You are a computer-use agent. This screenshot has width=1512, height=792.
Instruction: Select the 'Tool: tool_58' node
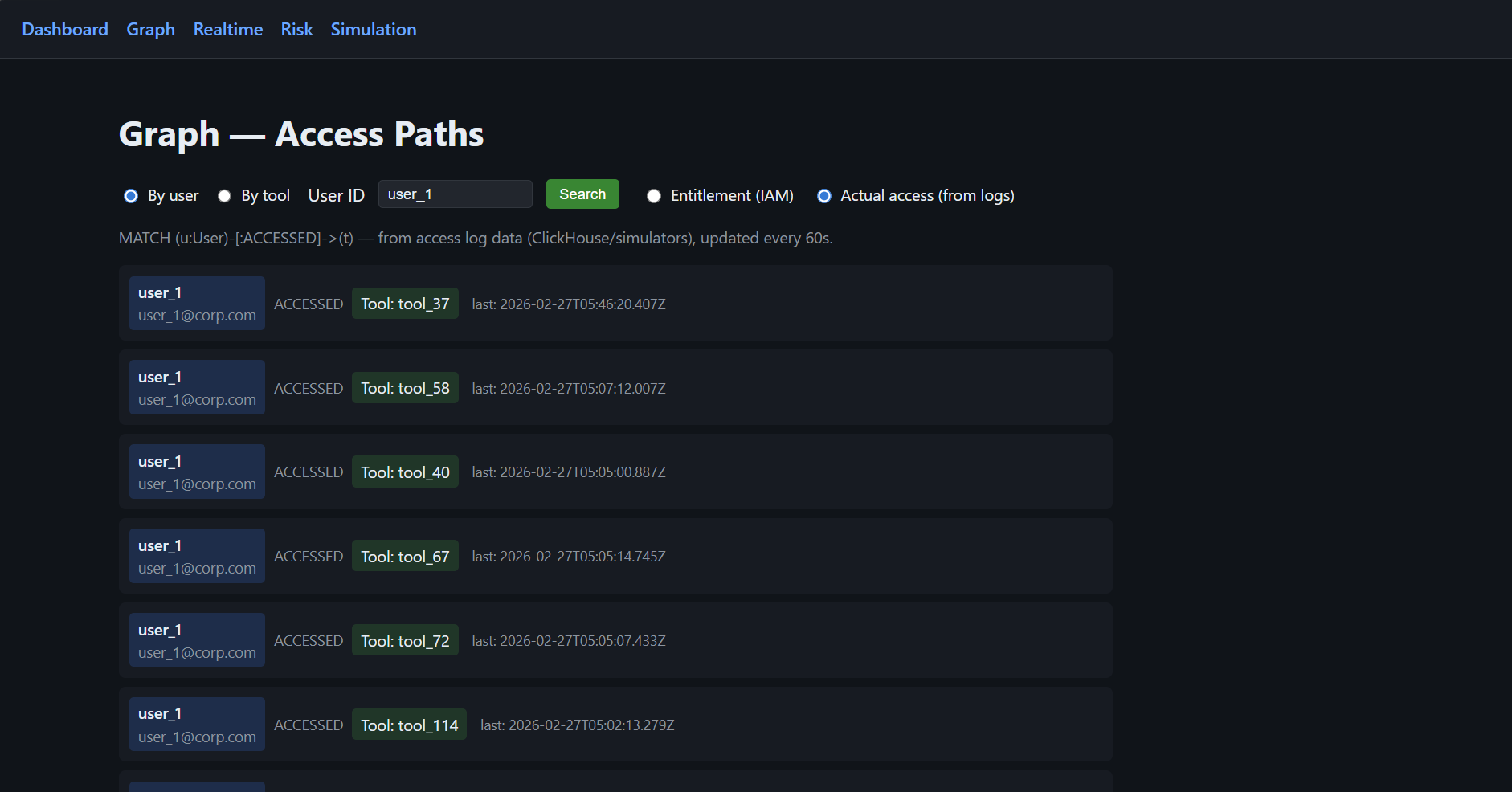[405, 387]
